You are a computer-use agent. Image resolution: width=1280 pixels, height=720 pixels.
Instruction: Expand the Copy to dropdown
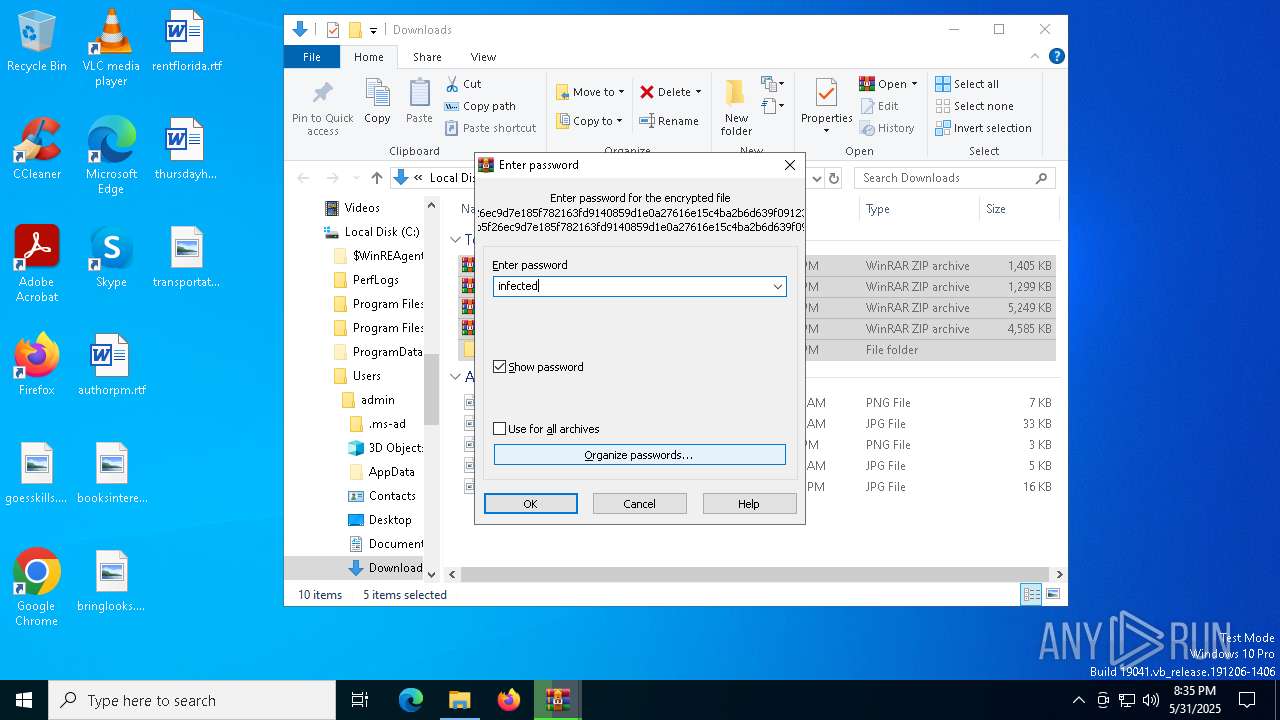619,121
